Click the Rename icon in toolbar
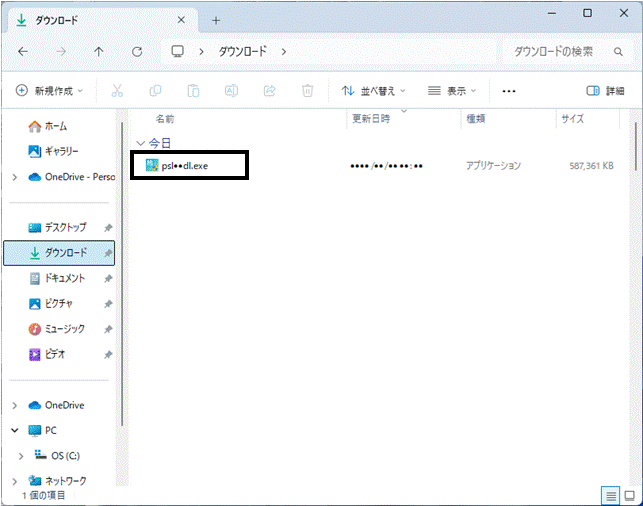Image resolution: width=643 pixels, height=506 pixels. pos(231,91)
